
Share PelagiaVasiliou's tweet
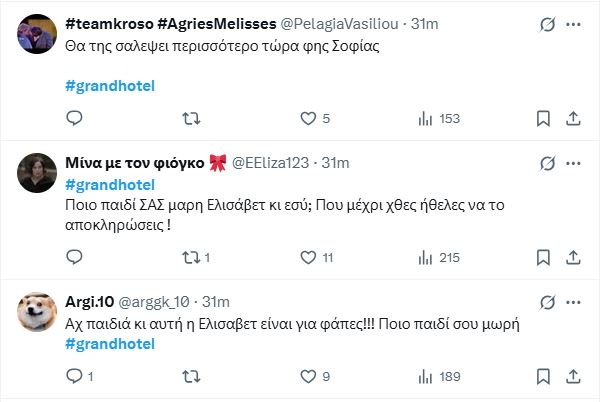click(x=573, y=118)
